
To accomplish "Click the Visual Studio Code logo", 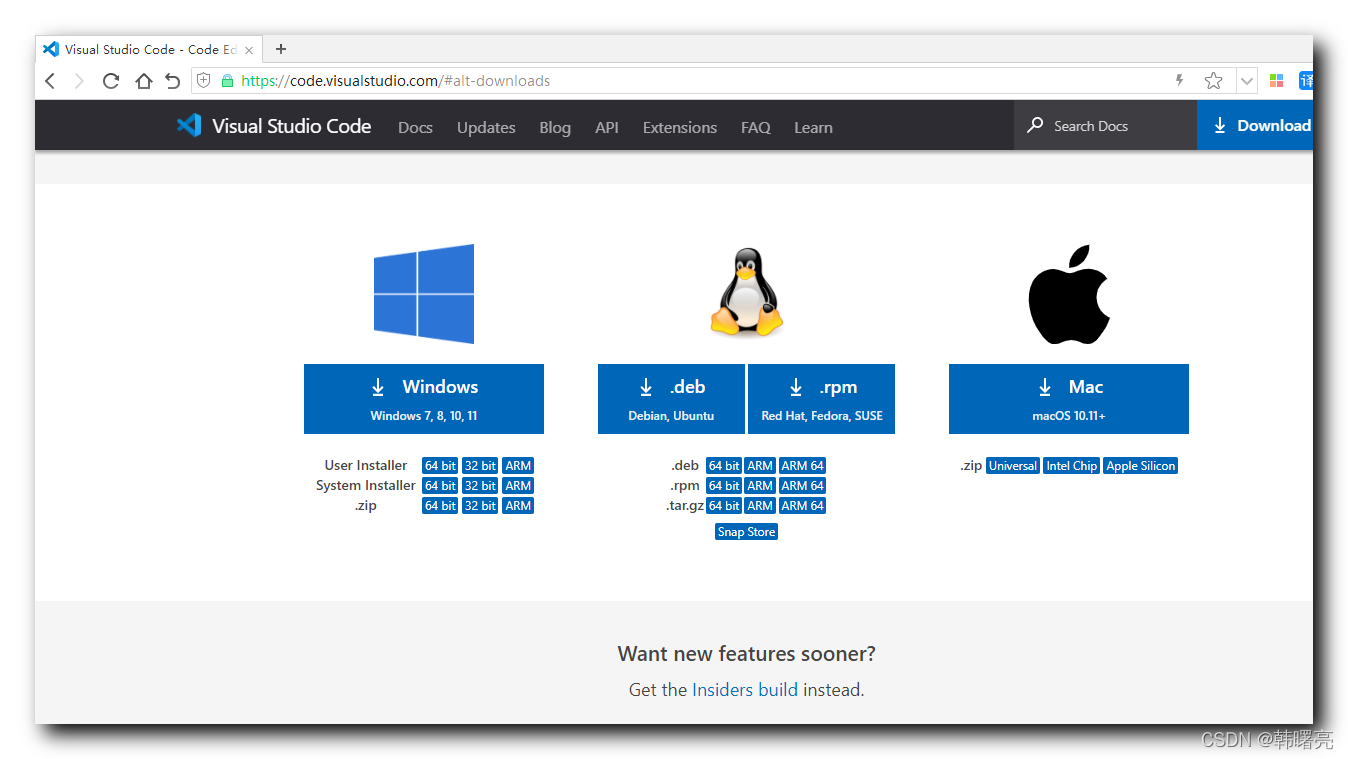I will (274, 126).
